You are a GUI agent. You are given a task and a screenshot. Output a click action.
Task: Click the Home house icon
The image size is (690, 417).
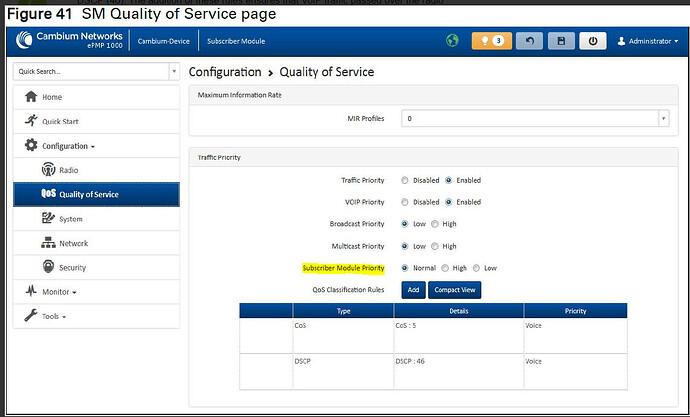point(31,96)
